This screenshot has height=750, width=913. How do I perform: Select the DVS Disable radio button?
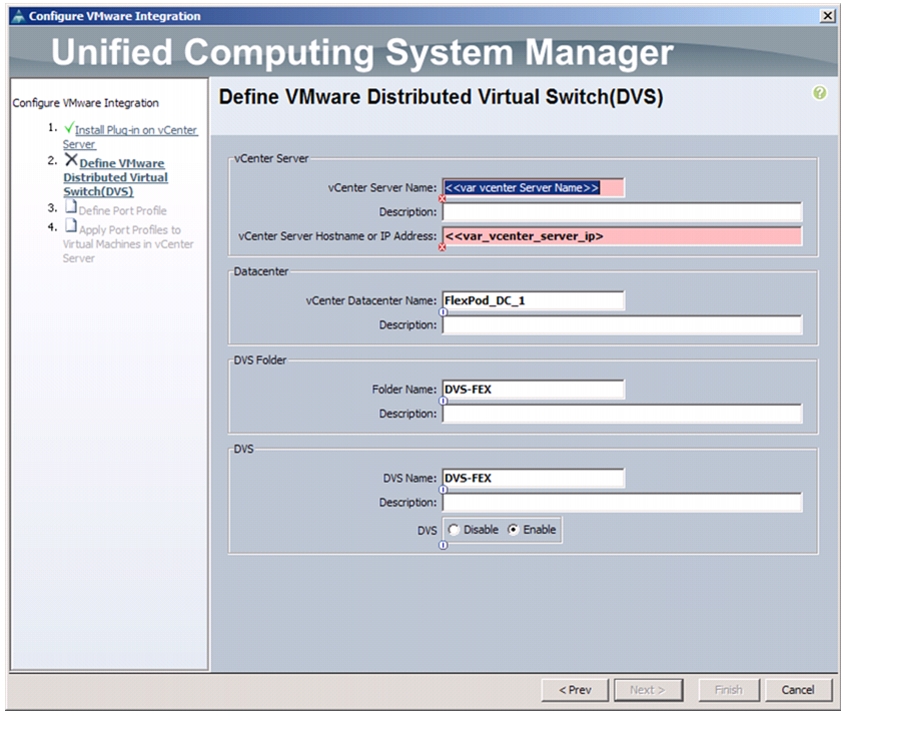[x=454, y=530]
